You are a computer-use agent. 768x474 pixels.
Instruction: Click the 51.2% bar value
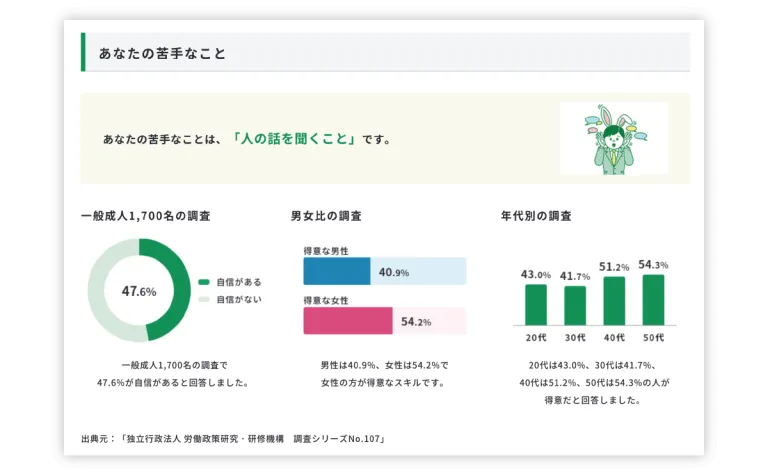(x=614, y=267)
